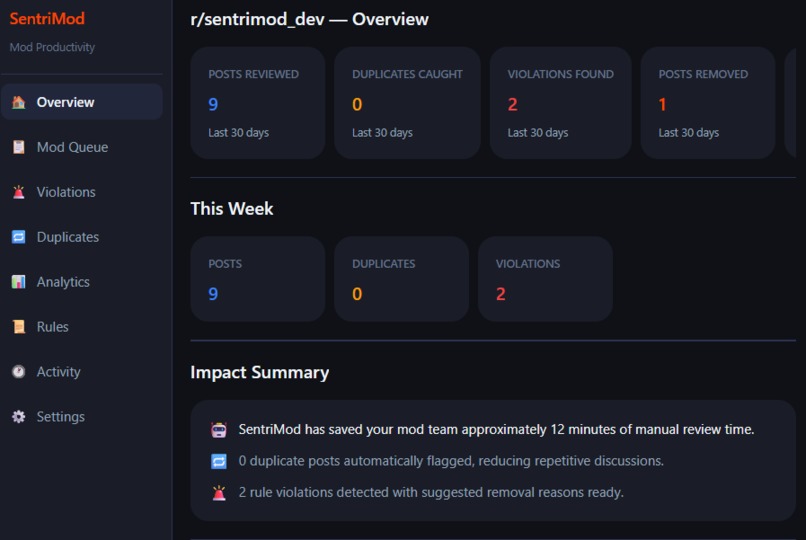Click the Analytics bar chart icon
Viewport: 806px width, 540px height.
click(x=19, y=282)
